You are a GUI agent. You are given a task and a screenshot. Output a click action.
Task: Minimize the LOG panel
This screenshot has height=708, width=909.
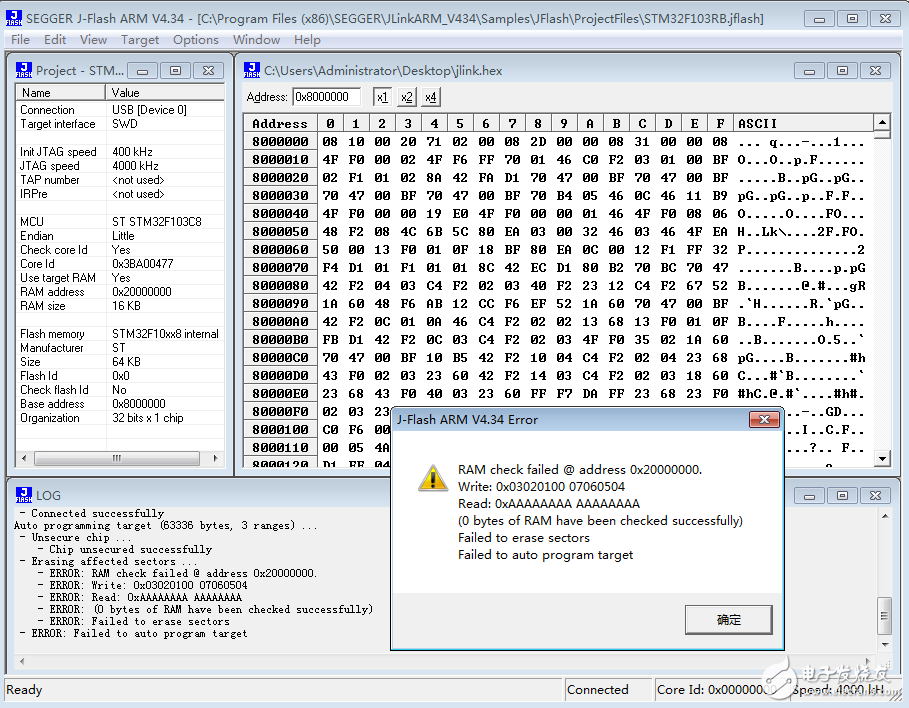[x=809, y=496]
